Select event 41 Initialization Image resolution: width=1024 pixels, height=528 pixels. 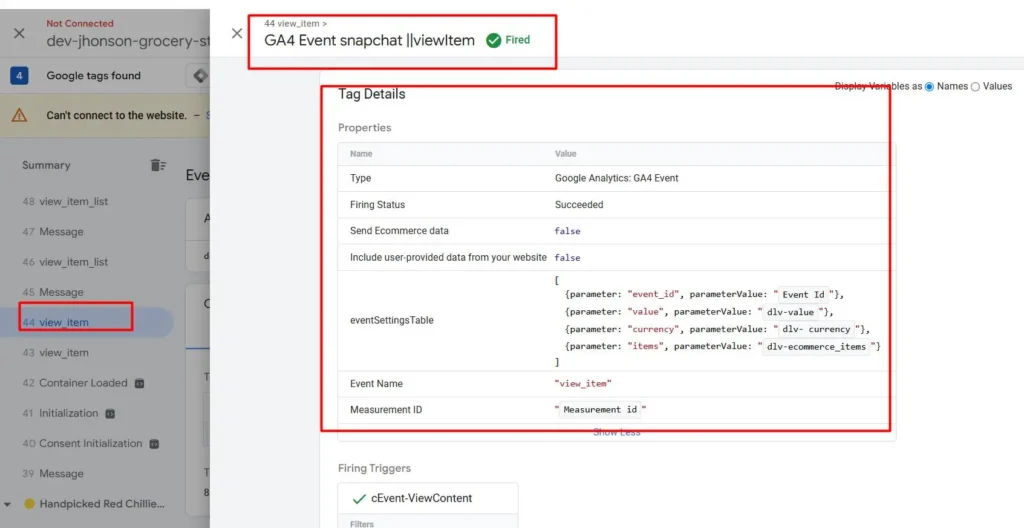pyautogui.click(x=60, y=413)
